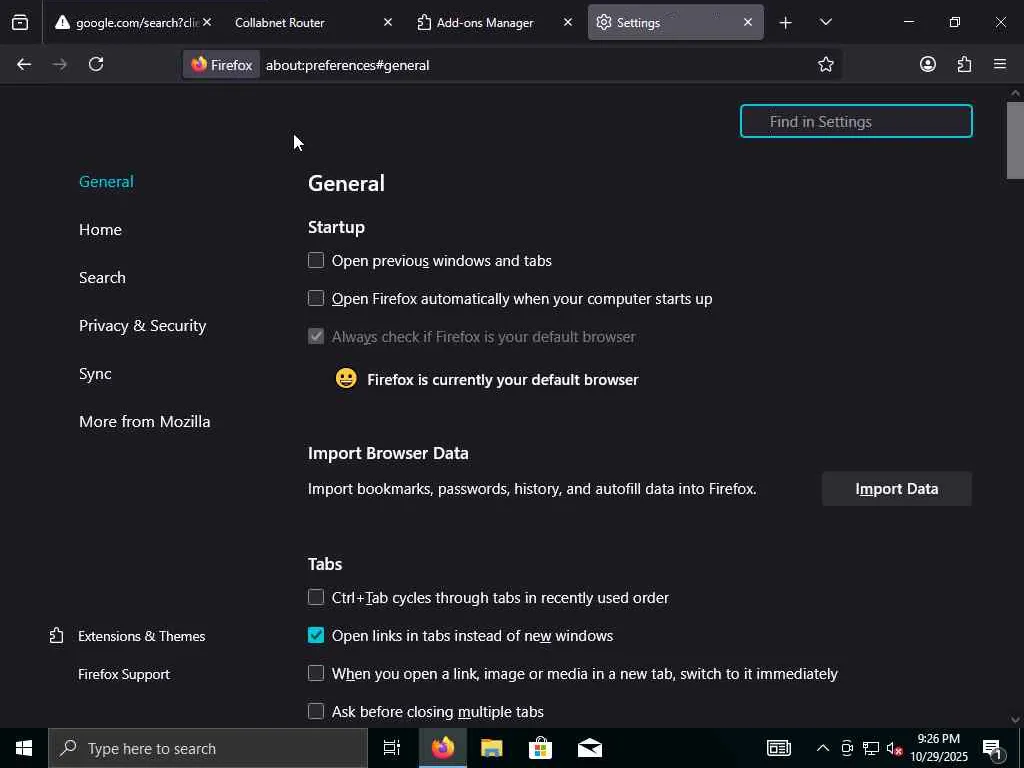Open network status tray icon
The width and height of the screenshot is (1024, 768).
click(x=871, y=748)
